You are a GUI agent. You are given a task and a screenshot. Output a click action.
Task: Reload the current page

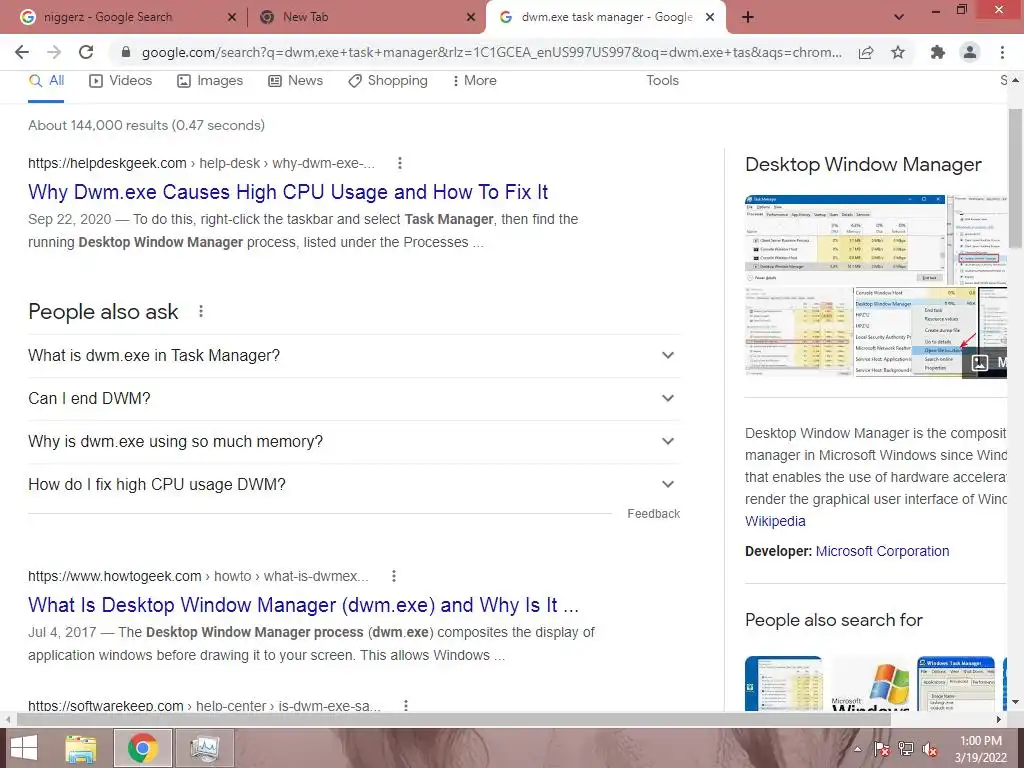coord(86,52)
